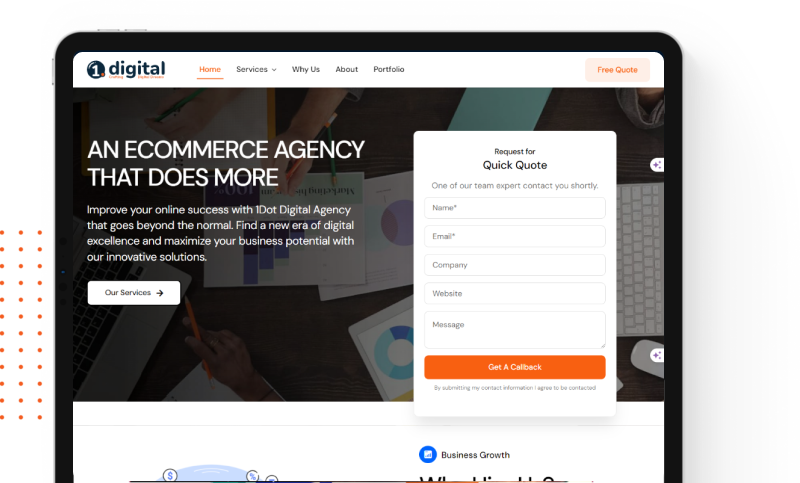Select About in the navigation bar
Image resolution: width=800 pixels, height=483 pixels.
click(x=346, y=69)
